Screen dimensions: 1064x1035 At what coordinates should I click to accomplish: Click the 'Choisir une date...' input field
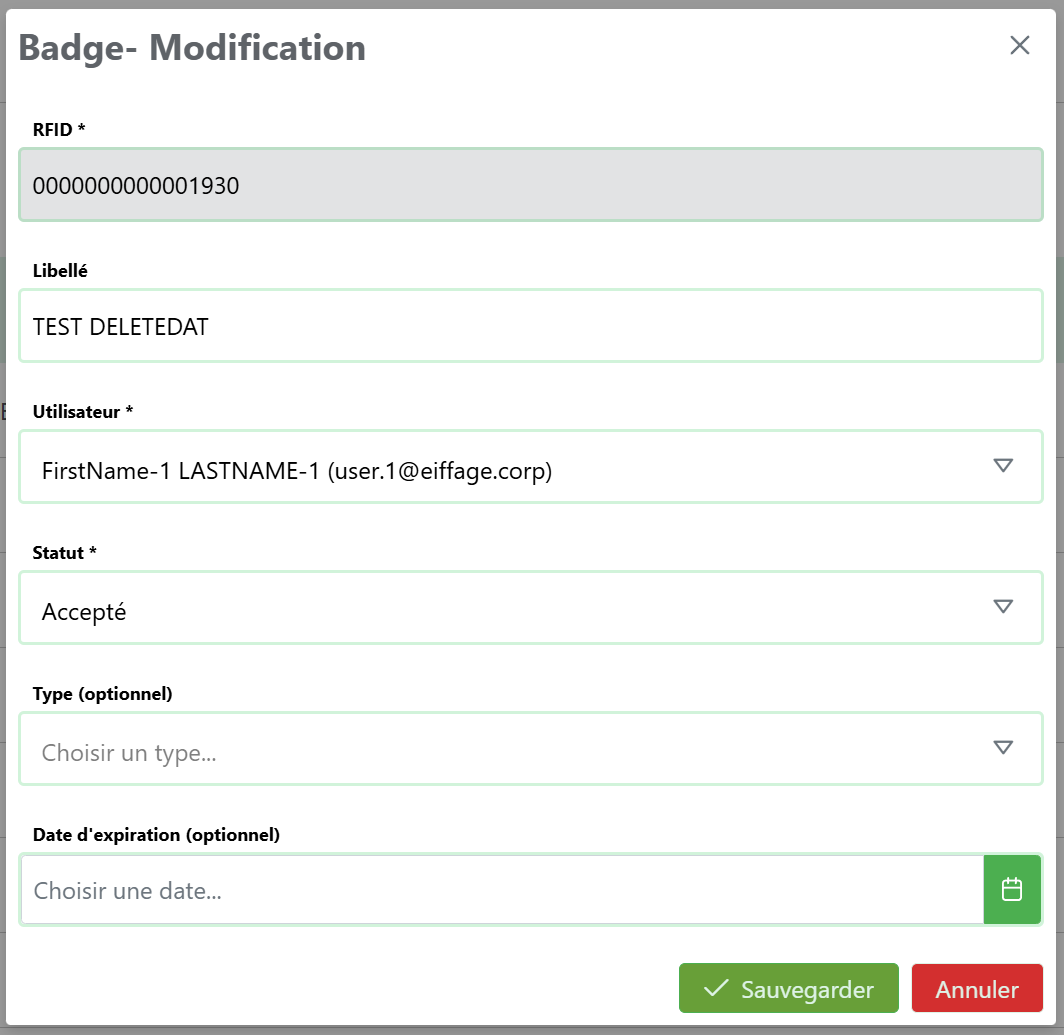[502, 889]
